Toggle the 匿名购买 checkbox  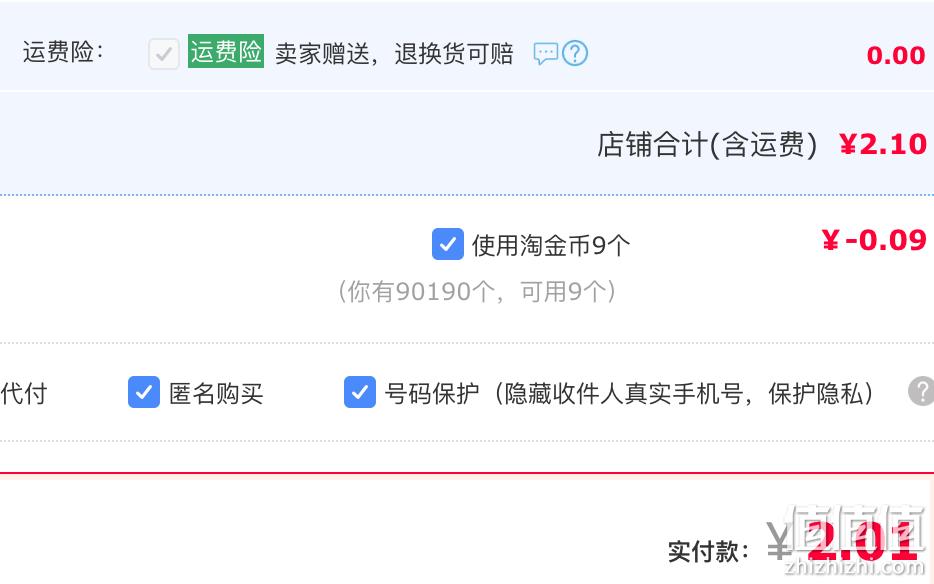pos(144,392)
